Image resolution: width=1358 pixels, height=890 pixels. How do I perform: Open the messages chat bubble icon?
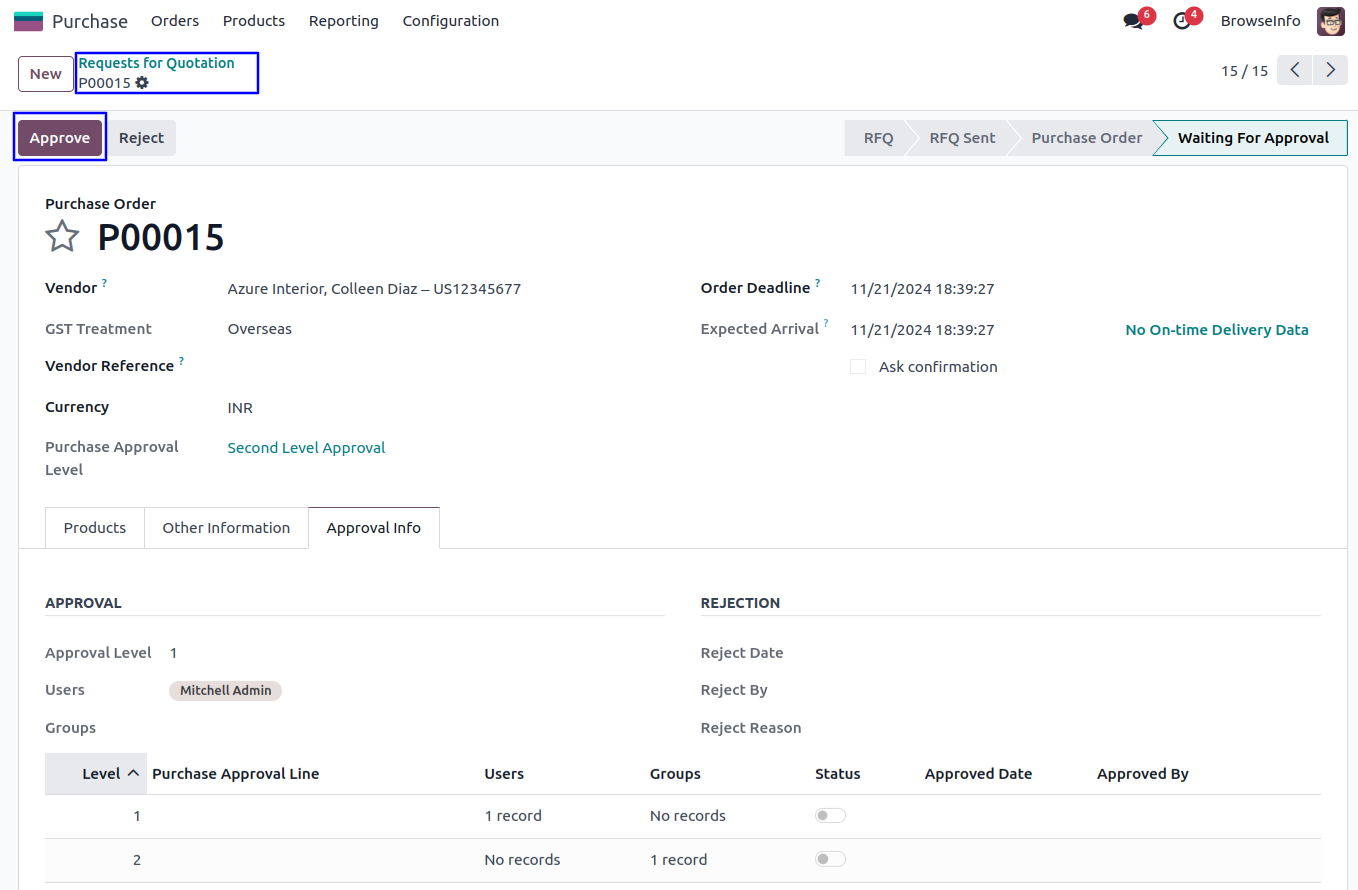coord(1133,21)
